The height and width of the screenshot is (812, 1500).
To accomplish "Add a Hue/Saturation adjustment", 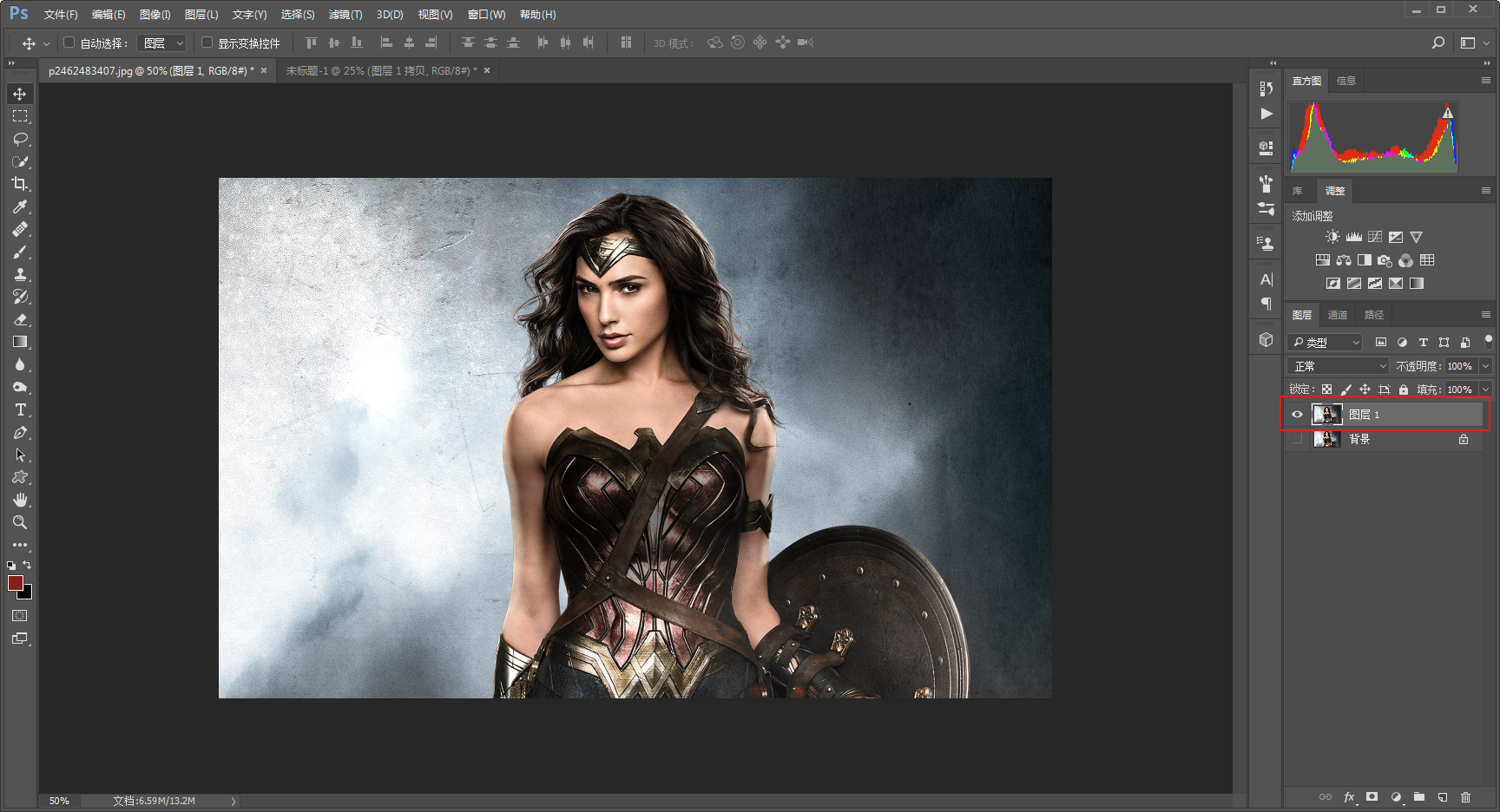I will [x=1322, y=260].
